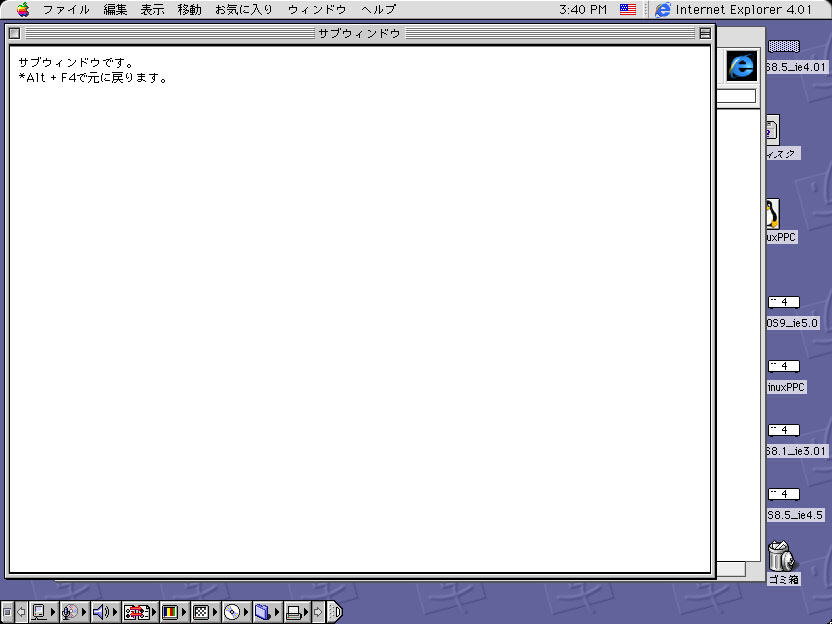832x624 pixels.
Task: Select the LinuxPPC penguin icon
Action: 773,214
